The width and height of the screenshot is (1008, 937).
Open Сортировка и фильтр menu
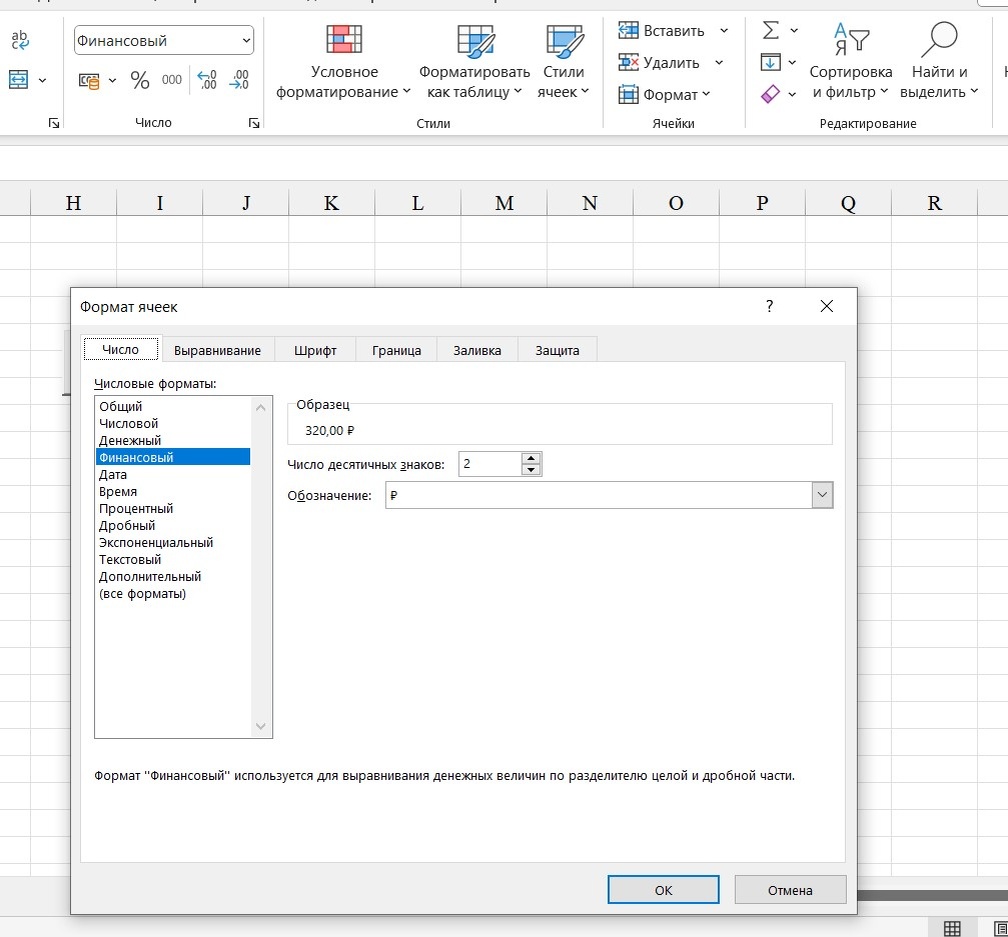(x=850, y=62)
